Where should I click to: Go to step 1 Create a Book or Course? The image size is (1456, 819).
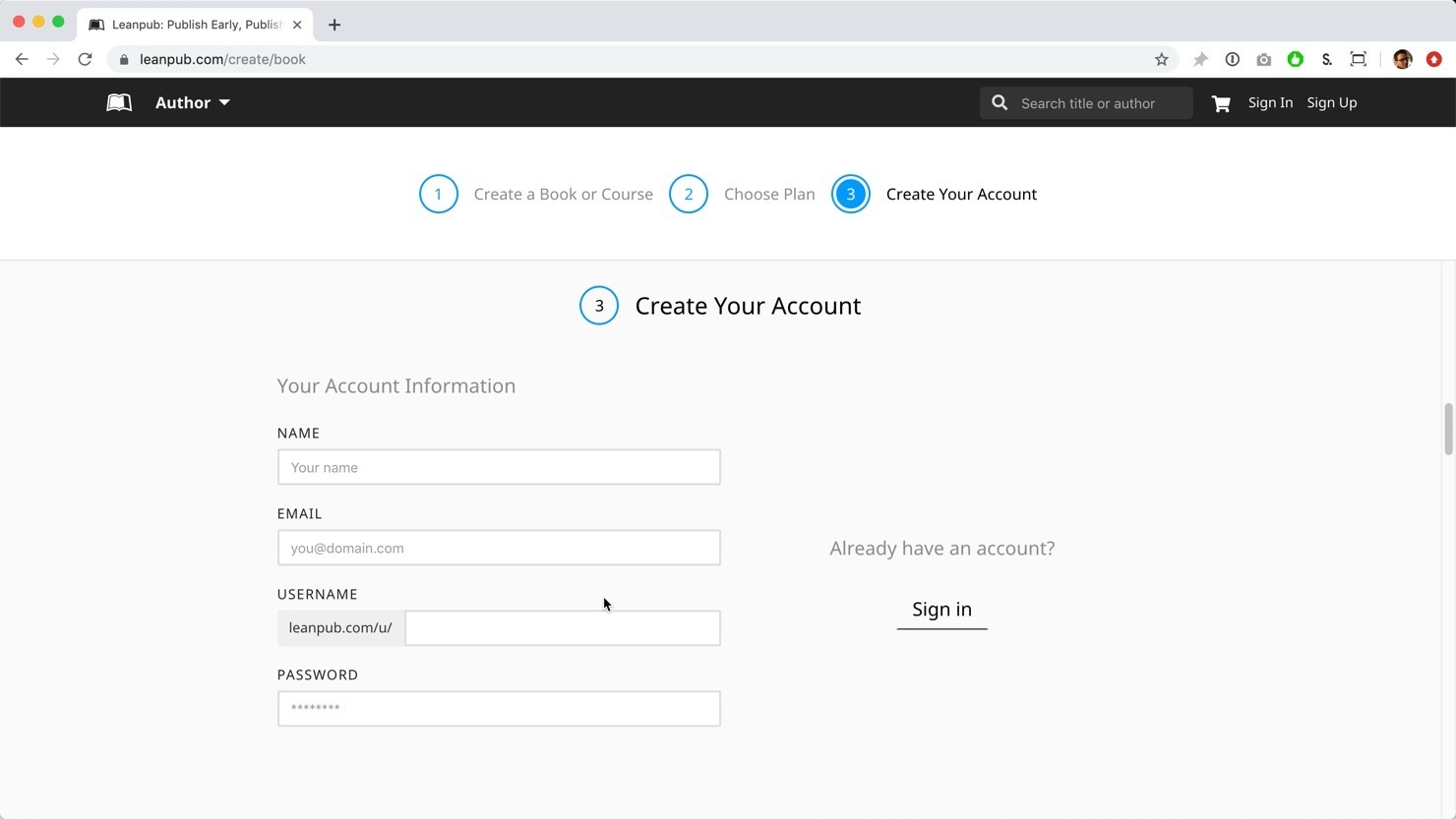click(536, 194)
